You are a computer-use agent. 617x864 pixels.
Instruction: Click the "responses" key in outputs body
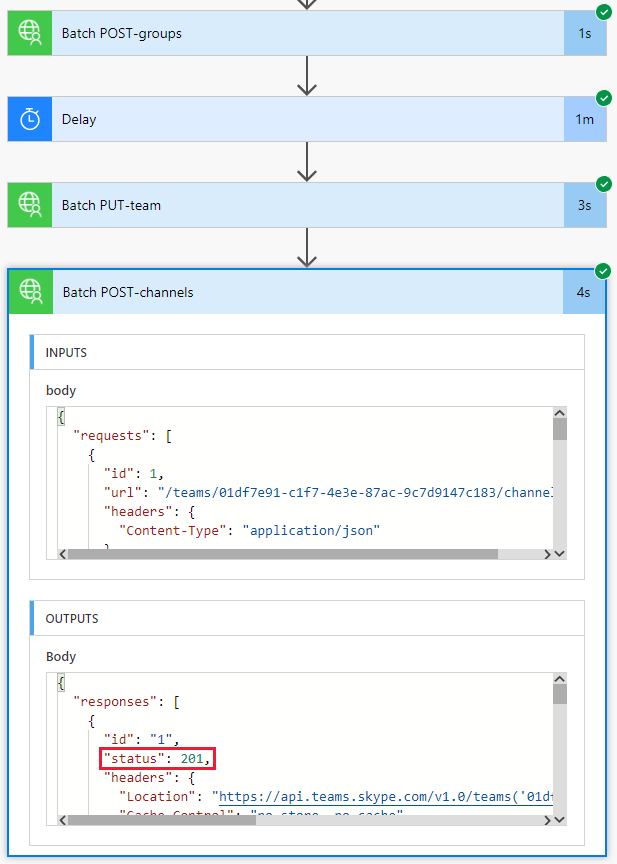(115, 701)
